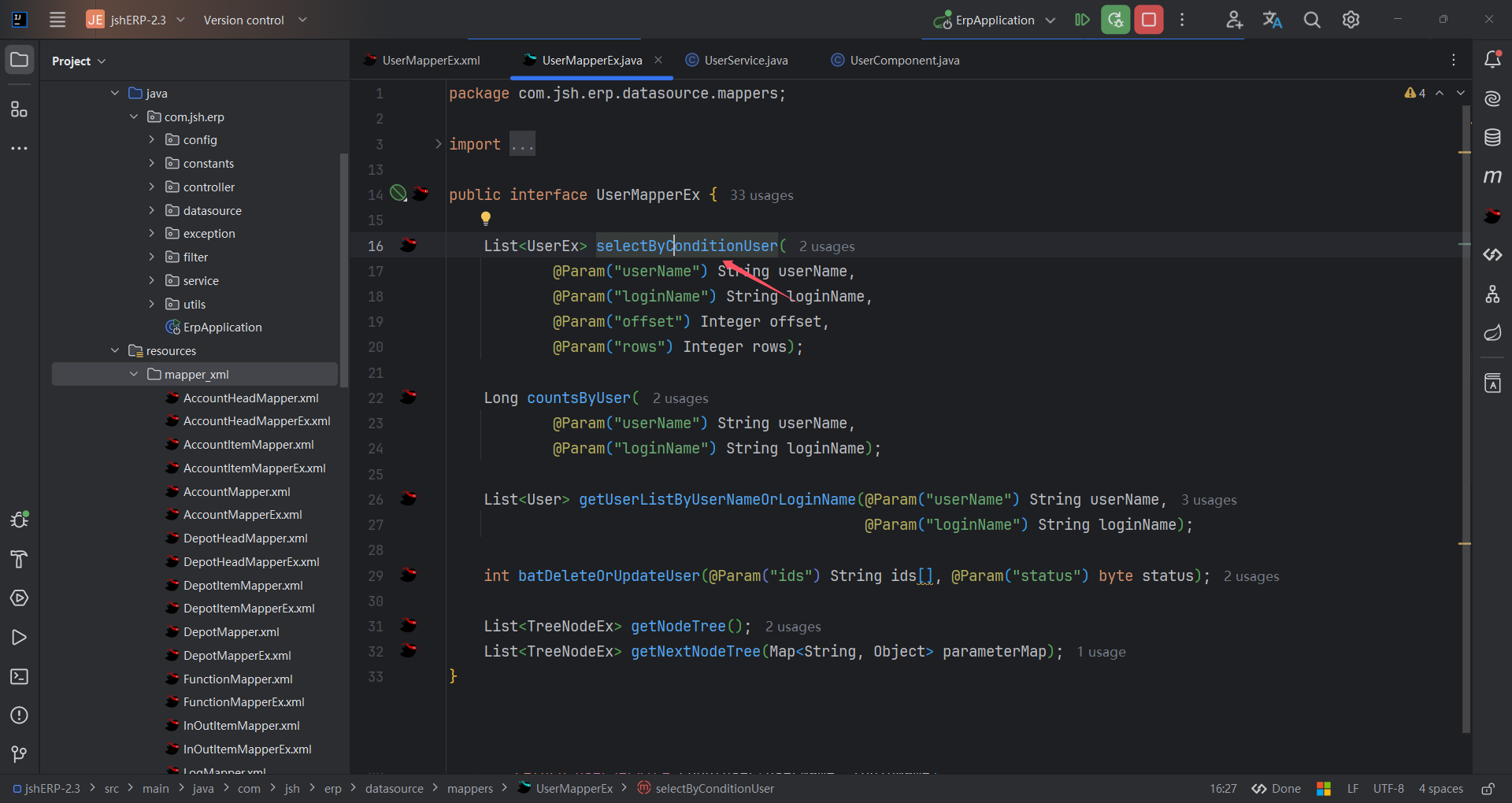
Task: Open the Run tool window
Action: (x=19, y=638)
